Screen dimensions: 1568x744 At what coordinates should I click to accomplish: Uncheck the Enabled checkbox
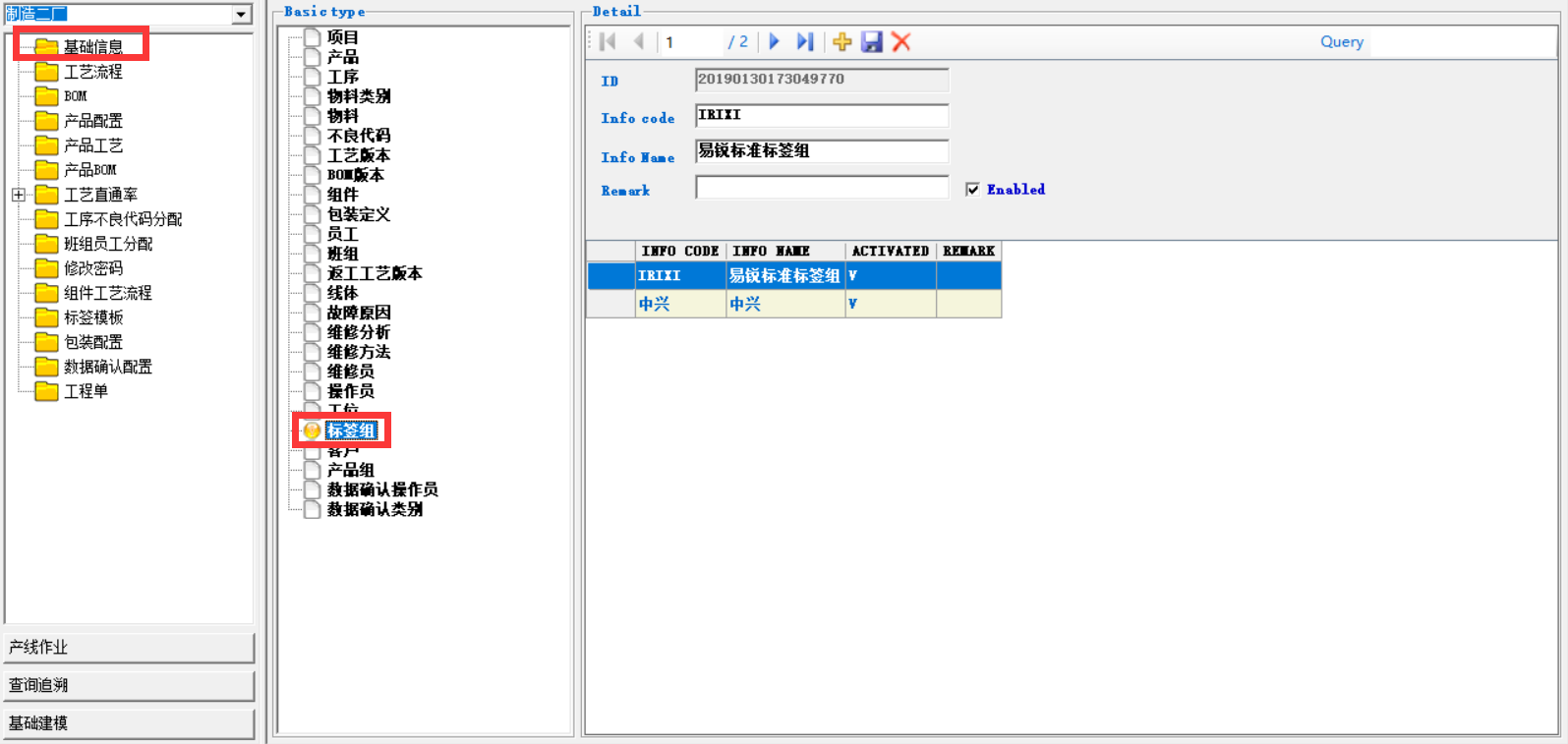tap(972, 190)
